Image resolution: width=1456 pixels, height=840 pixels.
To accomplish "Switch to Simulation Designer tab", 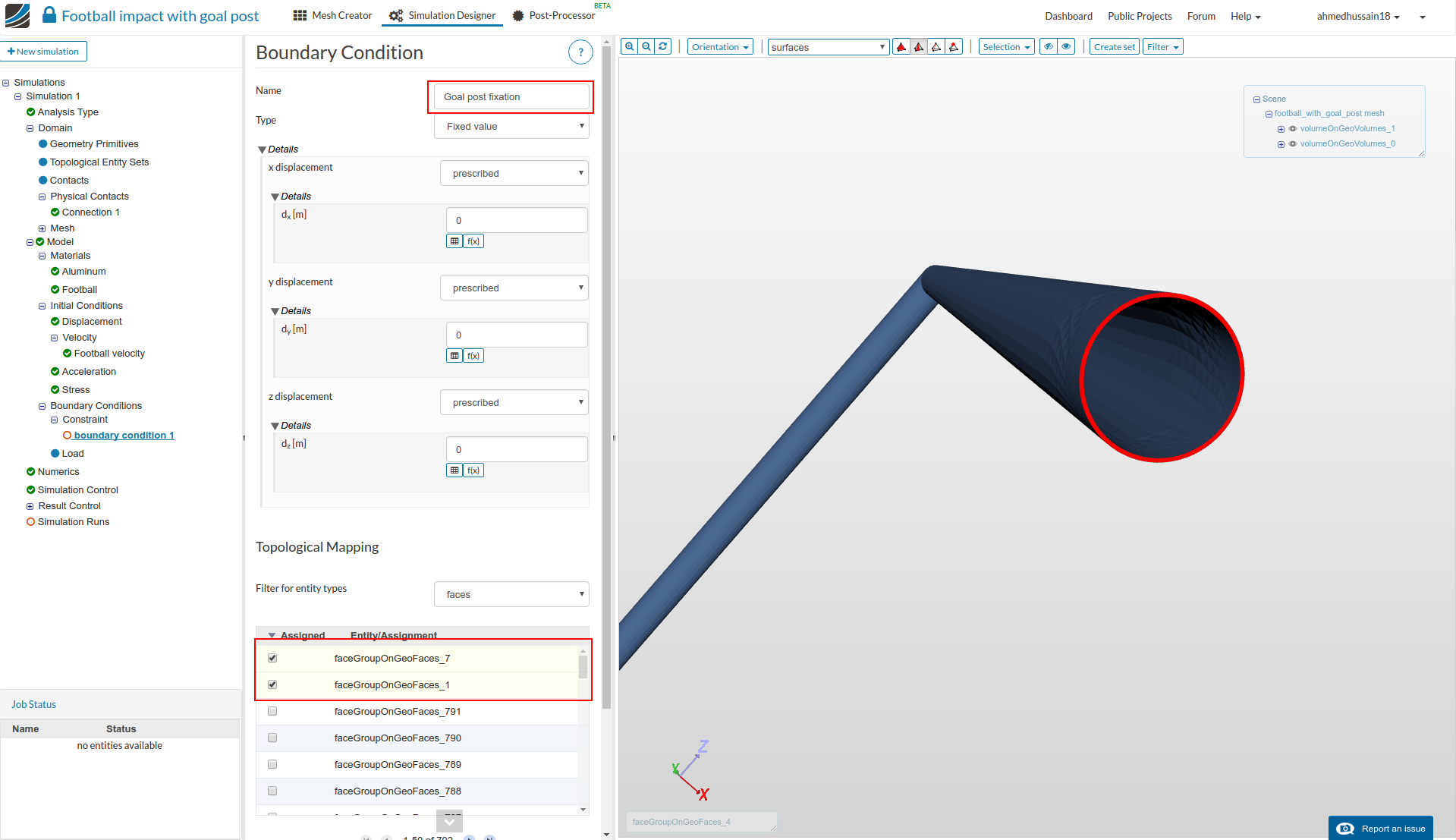I will click(442, 15).
